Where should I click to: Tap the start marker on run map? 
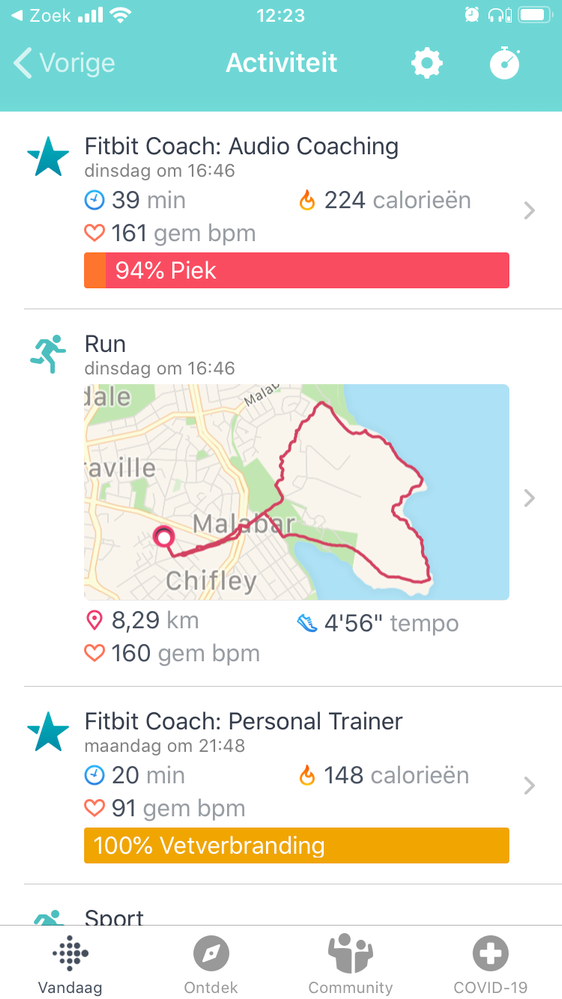164,537
